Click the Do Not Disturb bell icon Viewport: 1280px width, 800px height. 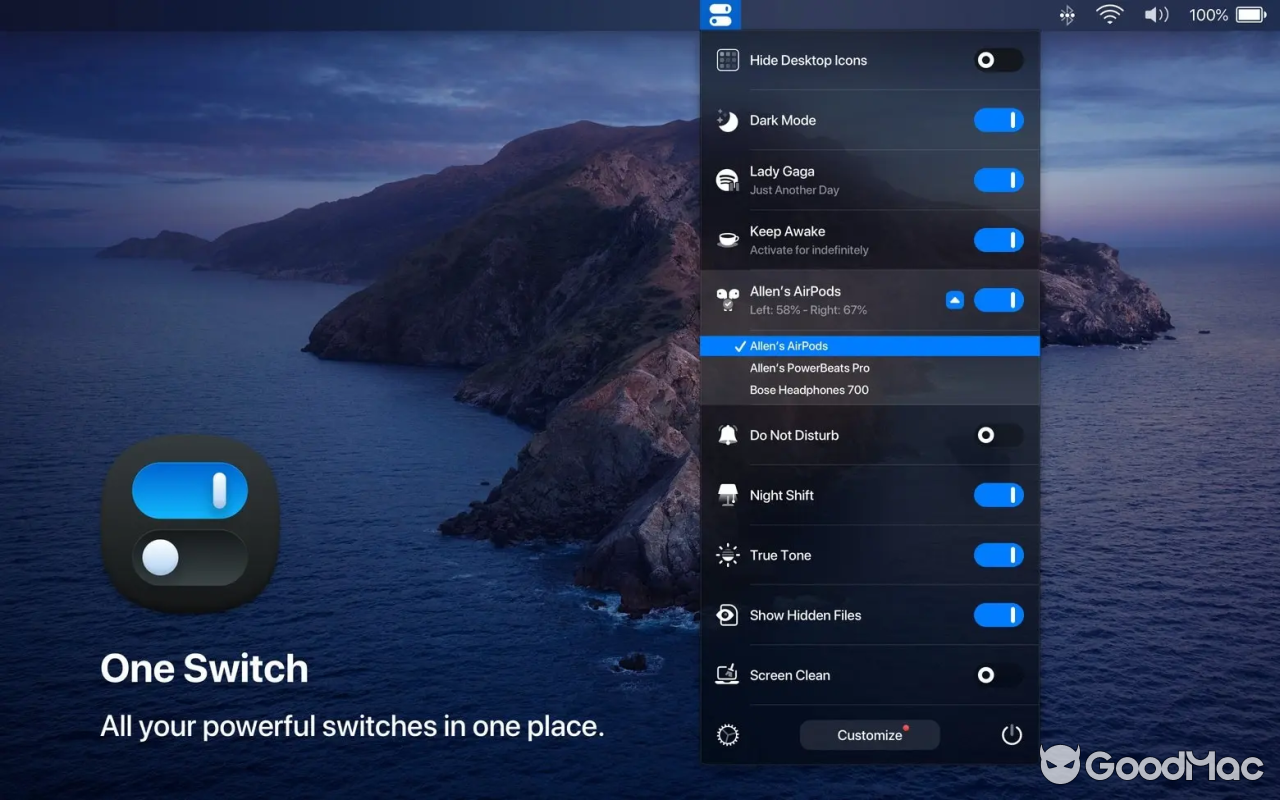pos(728,435)
